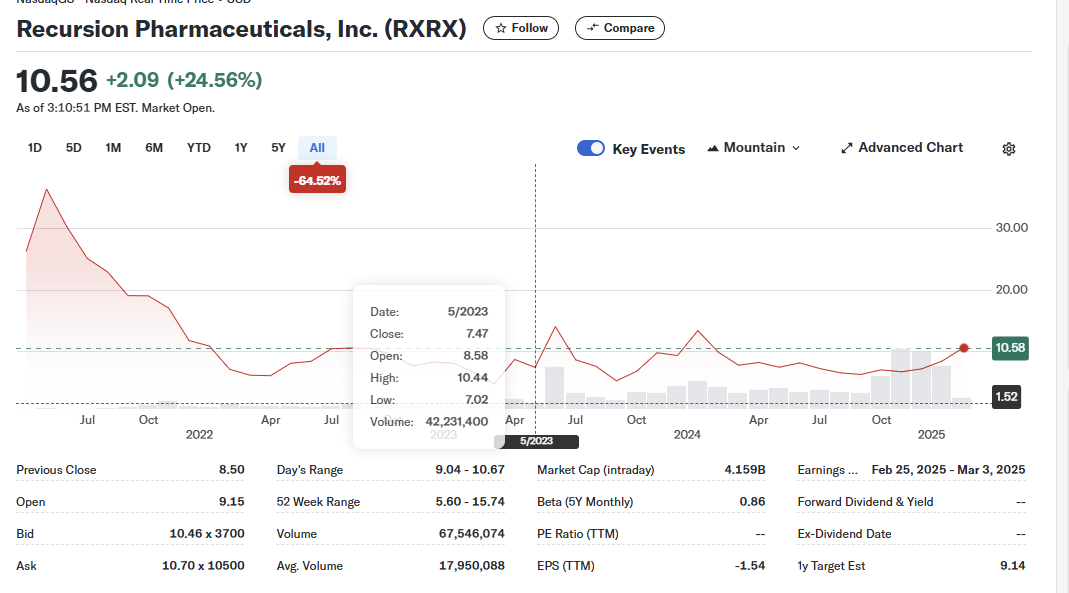The width and height of the screenshot is (1069, 593).
Task: Click the Volume value 67,546,074
Action: (x=472, y=534)
